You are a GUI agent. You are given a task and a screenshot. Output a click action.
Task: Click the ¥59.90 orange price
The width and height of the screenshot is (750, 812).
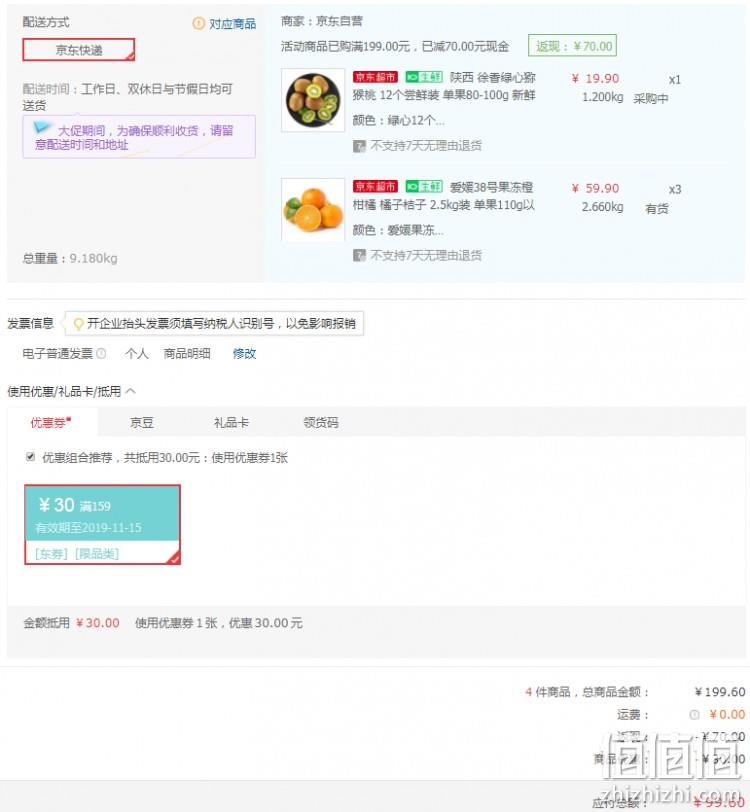pyautogui.click(x=595, y=188)
